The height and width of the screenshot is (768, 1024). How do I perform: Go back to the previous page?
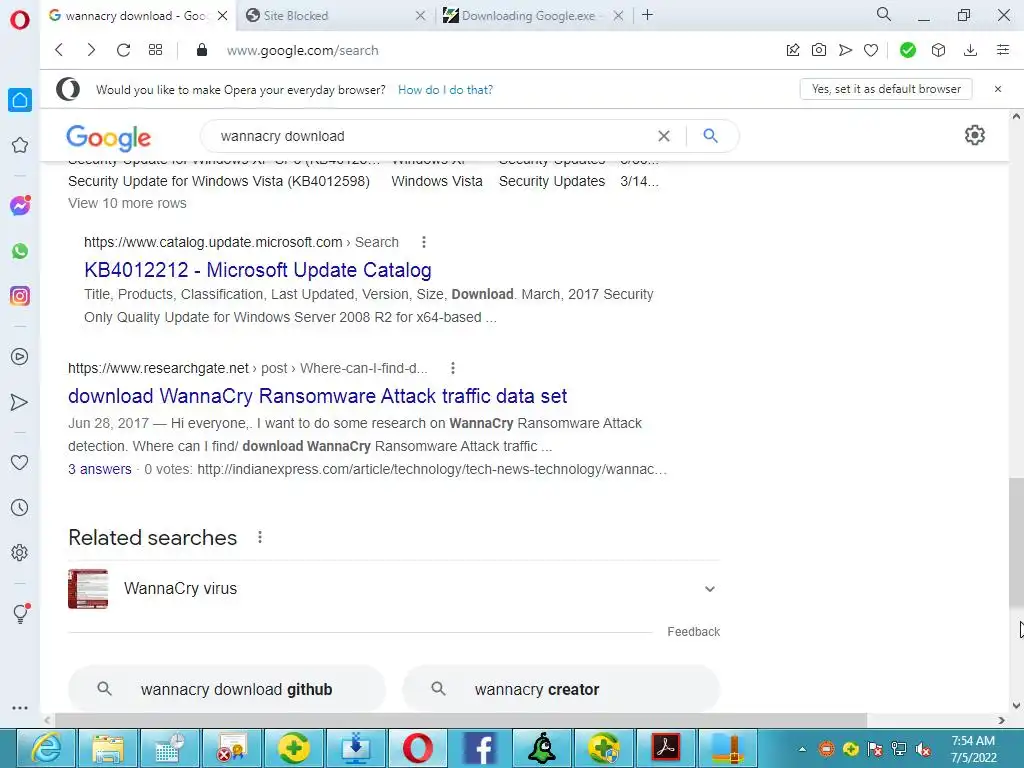(59, 50)
